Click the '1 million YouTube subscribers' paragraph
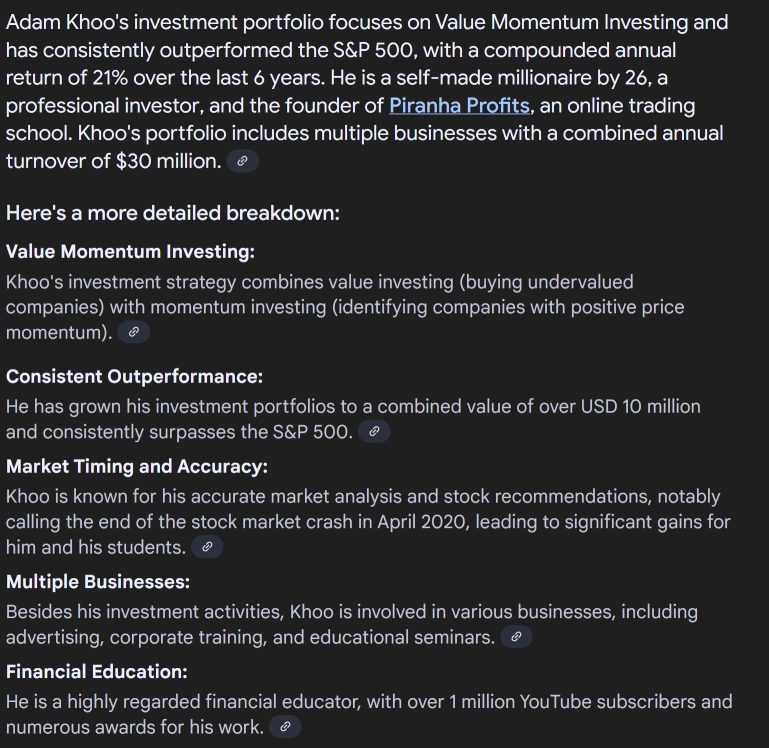The height and width of the screenshot is (748, 769). 369,714
